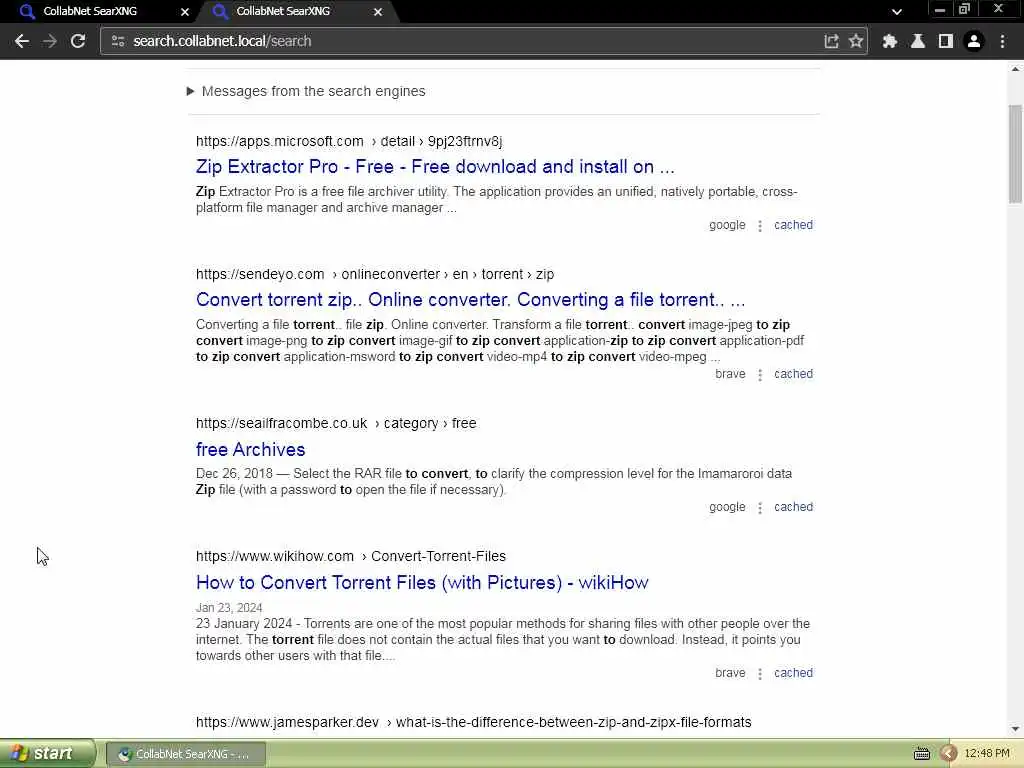Bookmark this page with the star icon
This screenshot has height=768, width=1024.
[856, 41]
